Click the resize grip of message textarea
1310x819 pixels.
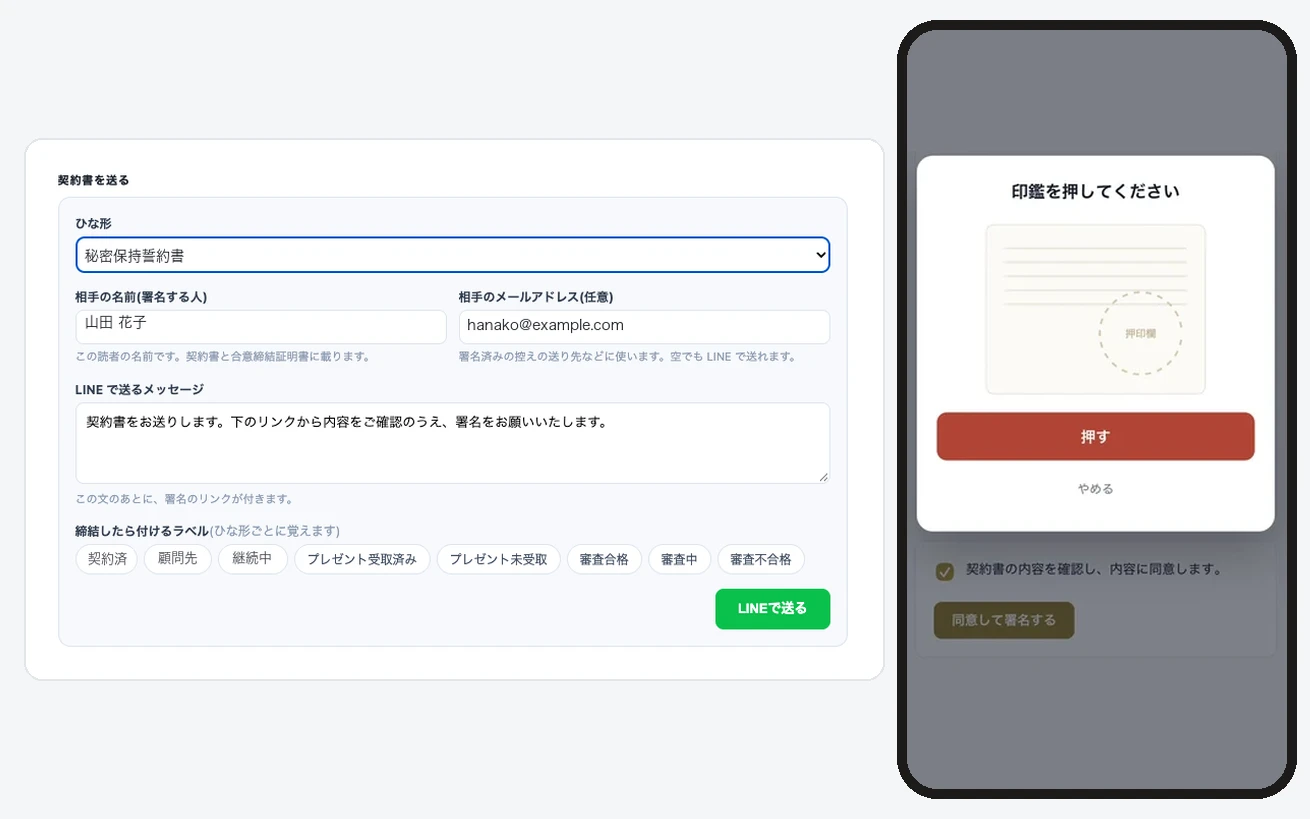click(823, 477)
